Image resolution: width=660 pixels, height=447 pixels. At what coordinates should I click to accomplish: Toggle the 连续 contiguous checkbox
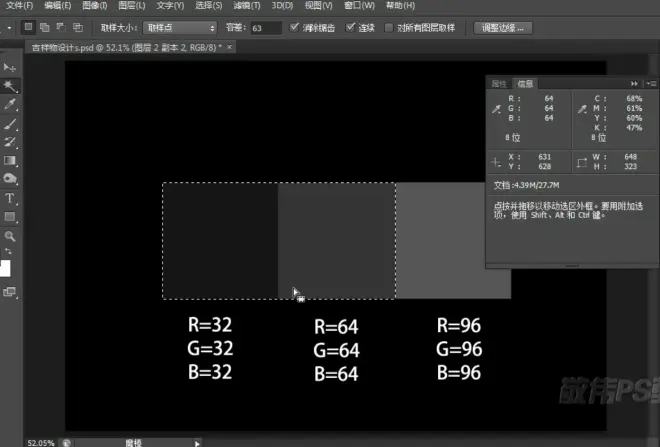point(350,28)
